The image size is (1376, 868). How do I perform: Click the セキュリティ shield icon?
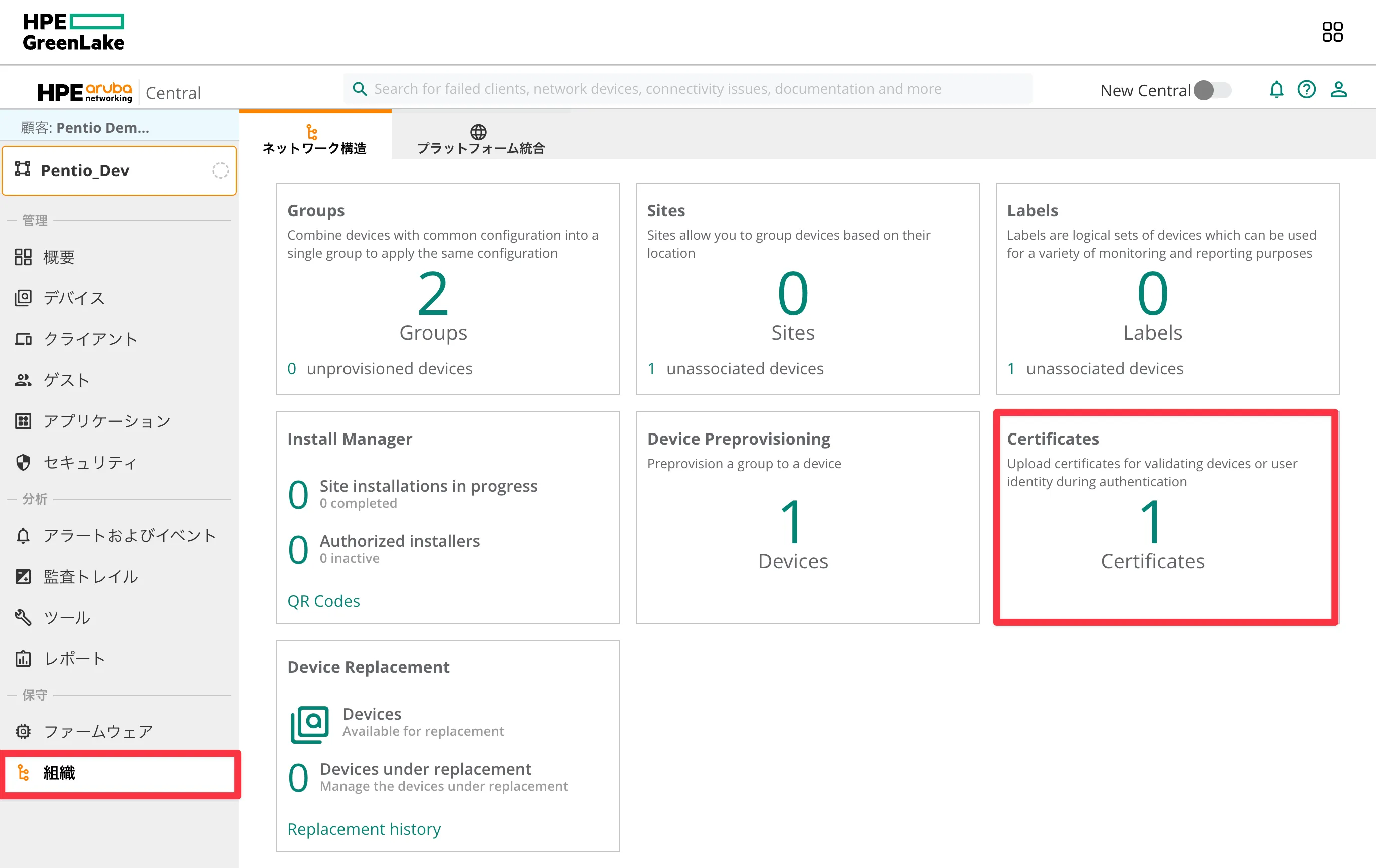23,462
